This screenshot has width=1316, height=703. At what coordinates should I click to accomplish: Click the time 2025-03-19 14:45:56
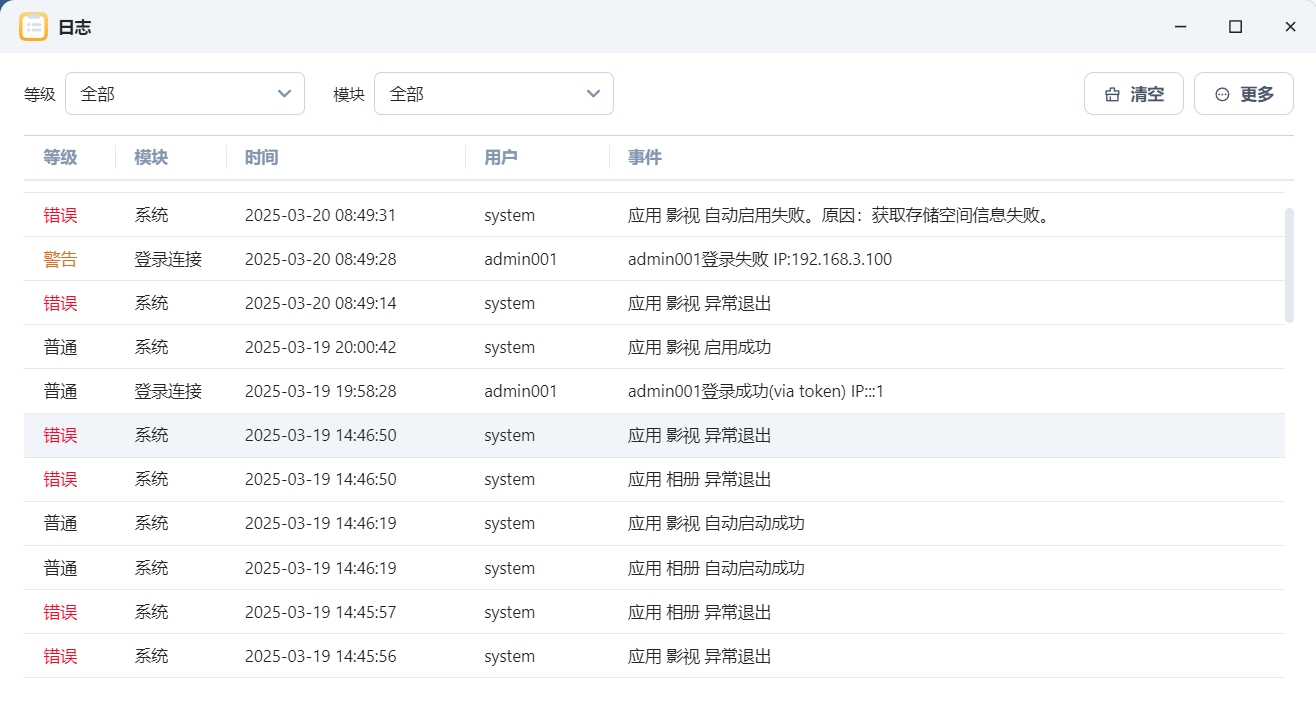(320, 656)
